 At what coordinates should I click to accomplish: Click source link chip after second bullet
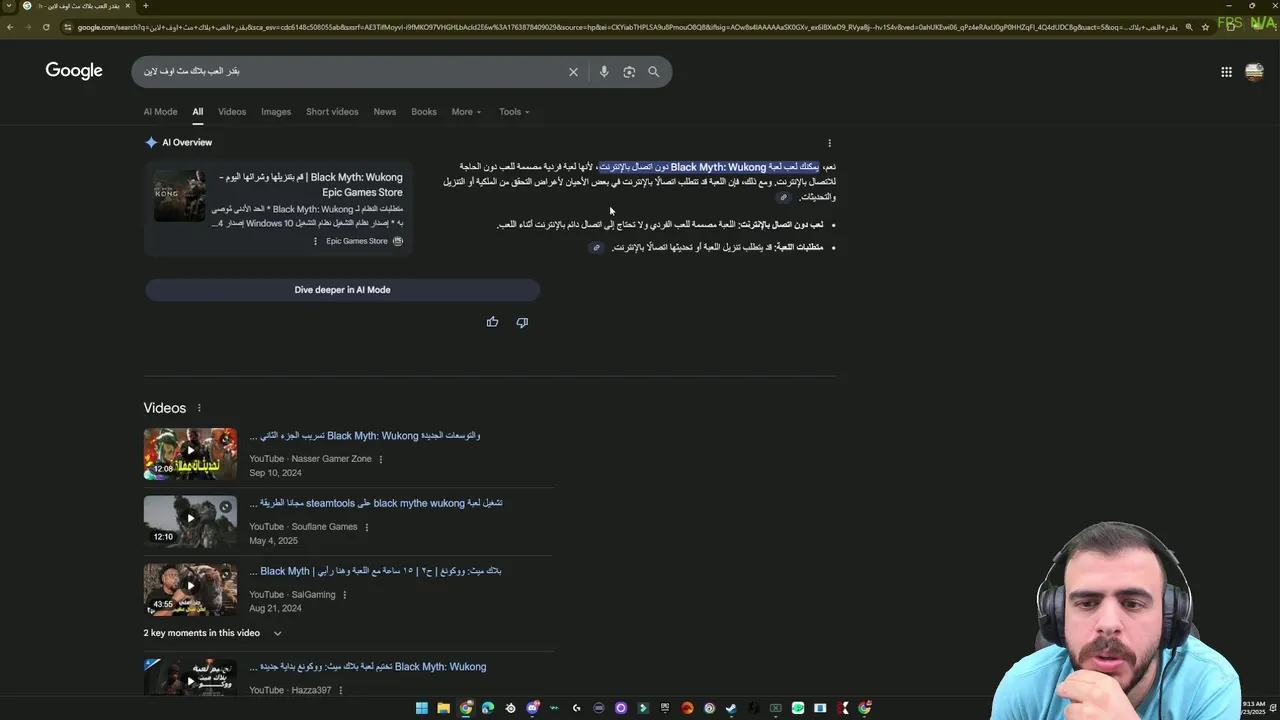pyautogui.click(x=596, y=247)
